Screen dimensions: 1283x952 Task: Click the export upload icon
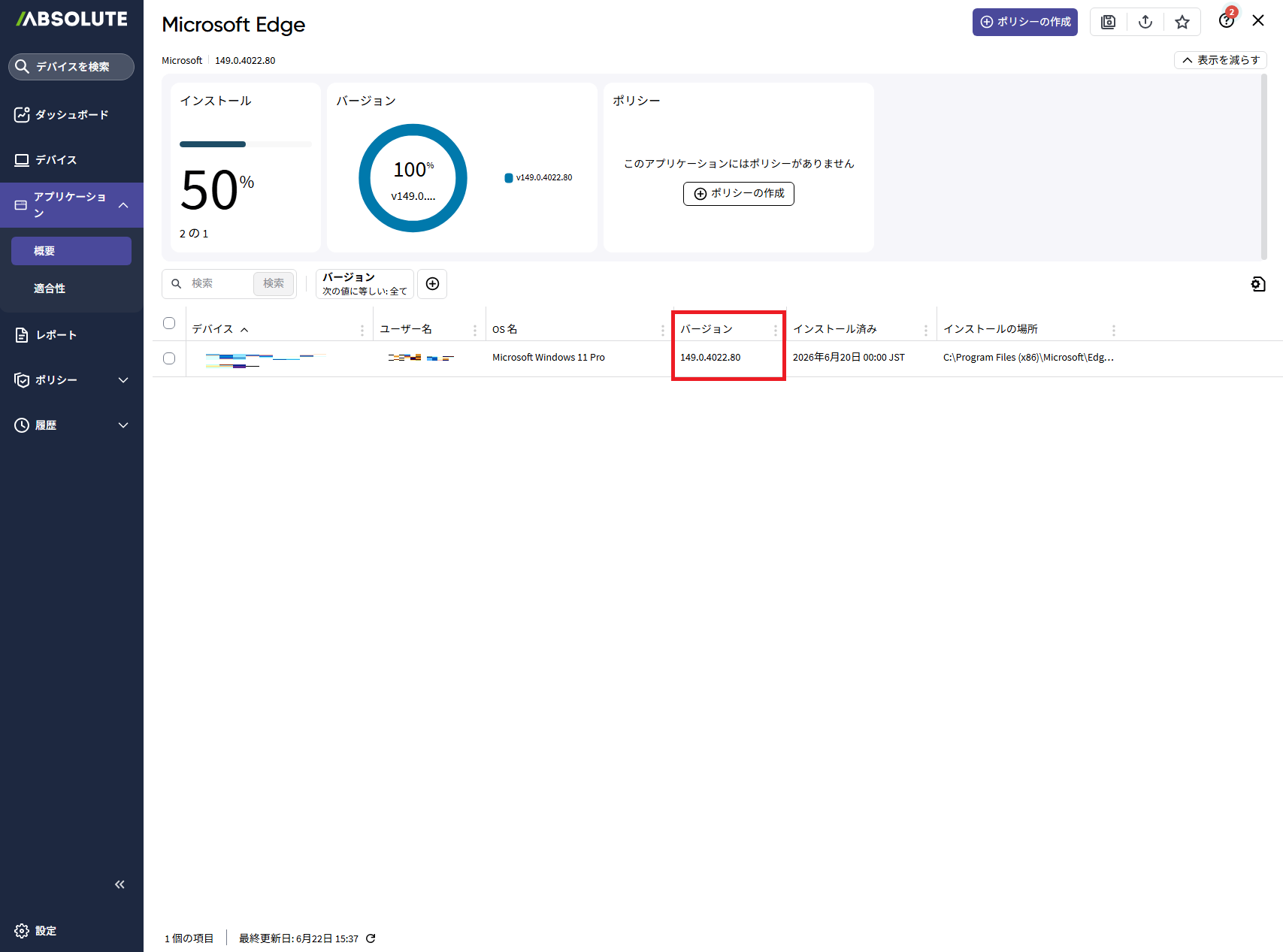1145,22
